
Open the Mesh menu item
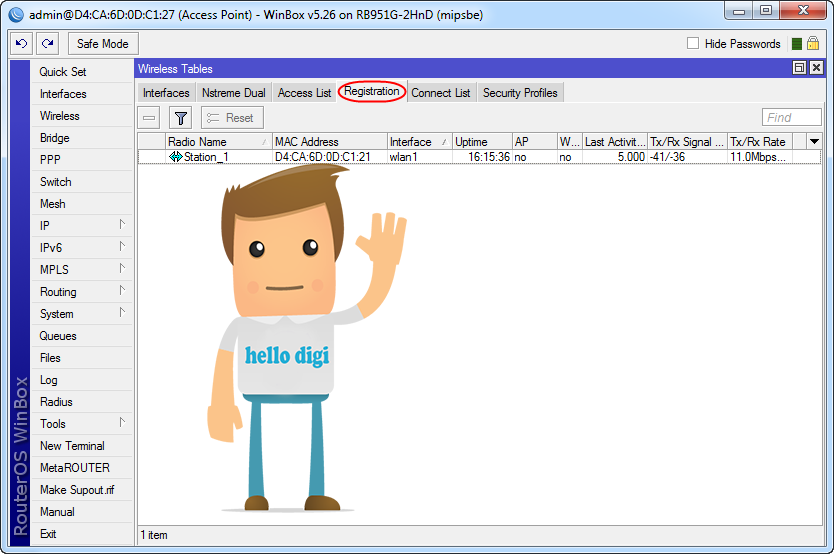pyautogui.click(x=81, y=204)
